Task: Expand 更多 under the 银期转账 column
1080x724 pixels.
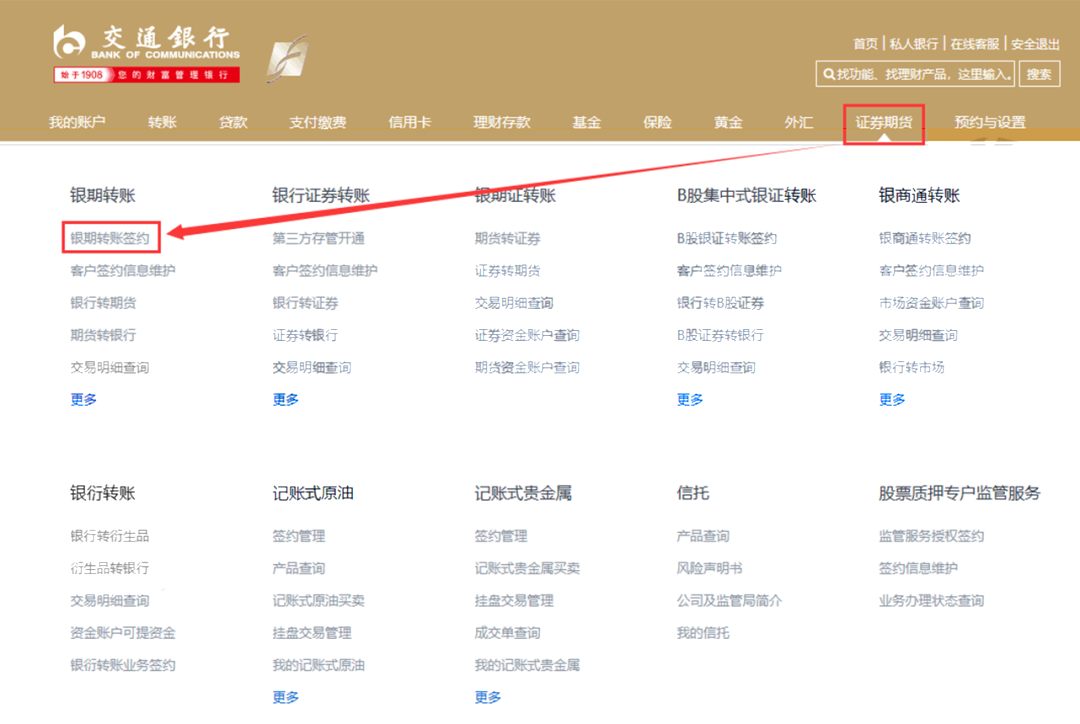Action: click(x=83, y=399)
